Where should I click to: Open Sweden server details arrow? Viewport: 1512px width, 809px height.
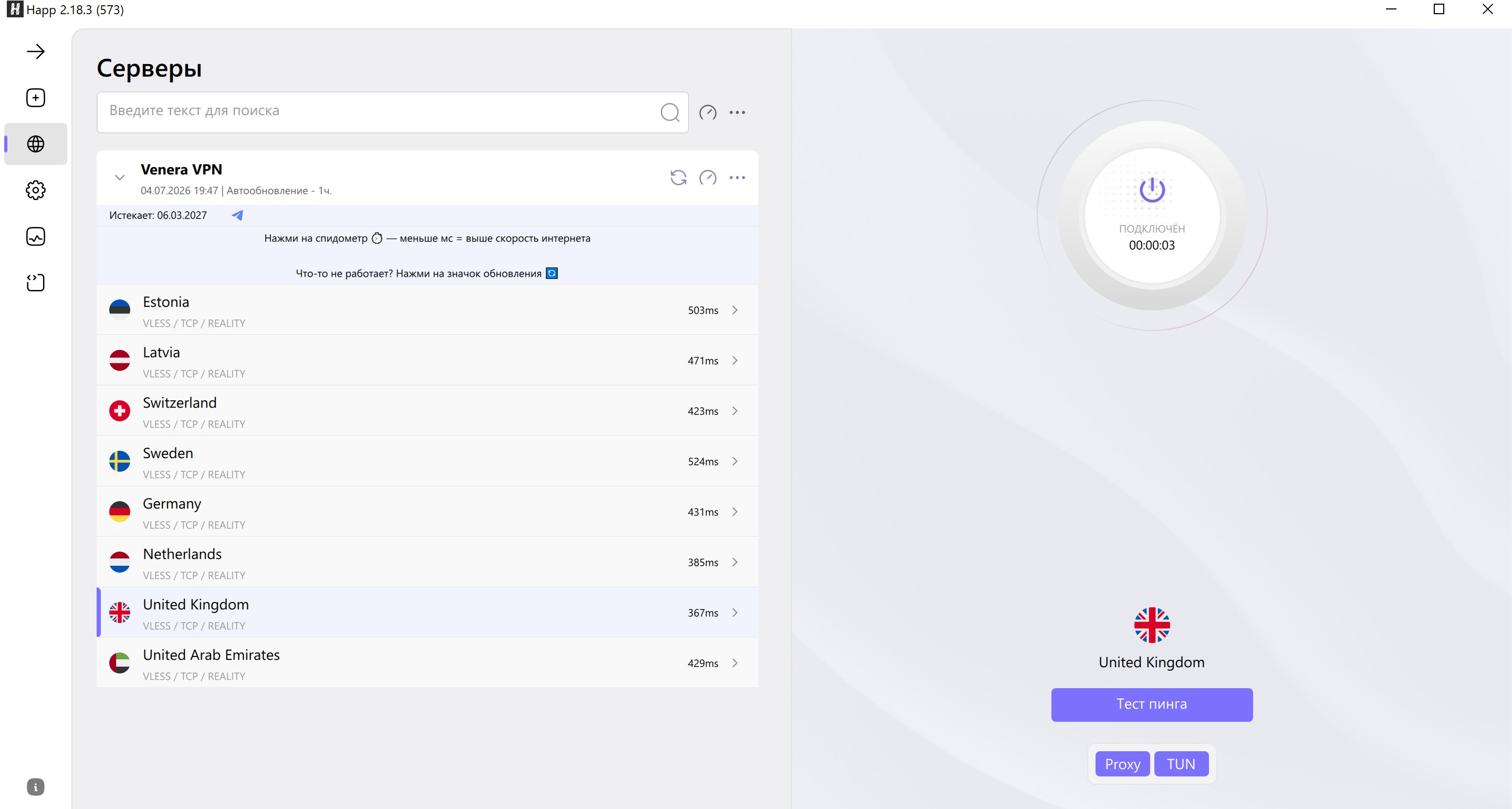coord(735,461)
